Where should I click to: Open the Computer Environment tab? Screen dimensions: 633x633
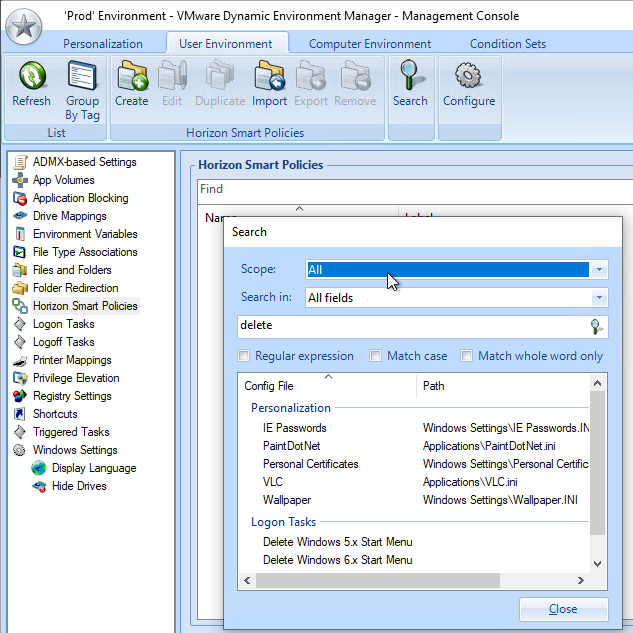370,44
